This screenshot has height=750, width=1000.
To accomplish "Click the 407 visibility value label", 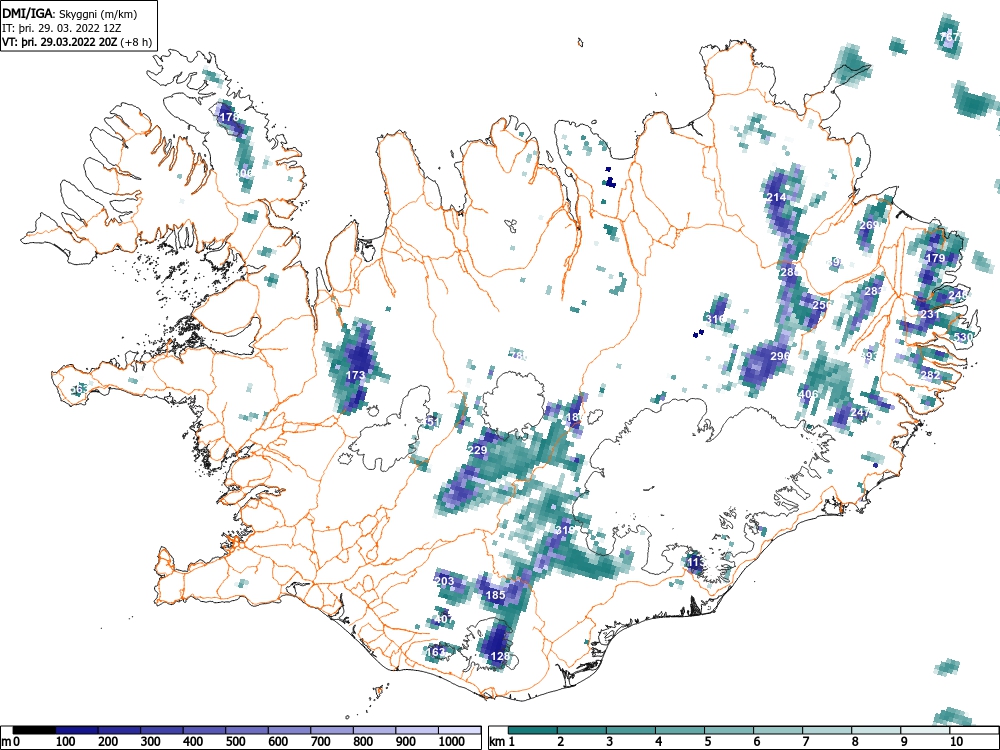I will pos(443,619).
